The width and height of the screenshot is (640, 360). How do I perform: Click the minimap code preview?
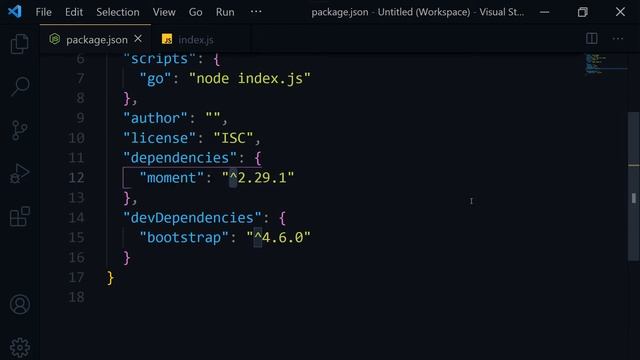(x=606, y=64)
